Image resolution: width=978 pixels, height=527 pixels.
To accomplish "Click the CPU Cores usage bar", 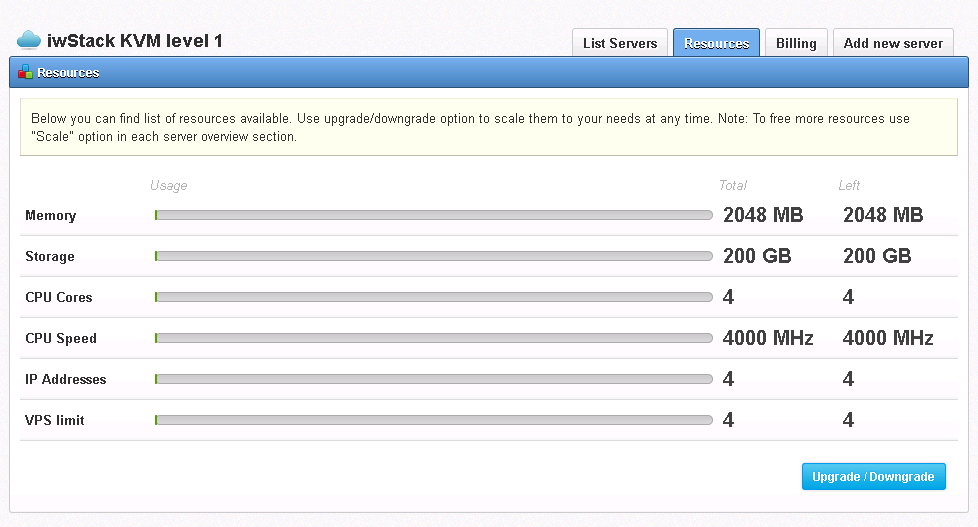I will (433, 297).
